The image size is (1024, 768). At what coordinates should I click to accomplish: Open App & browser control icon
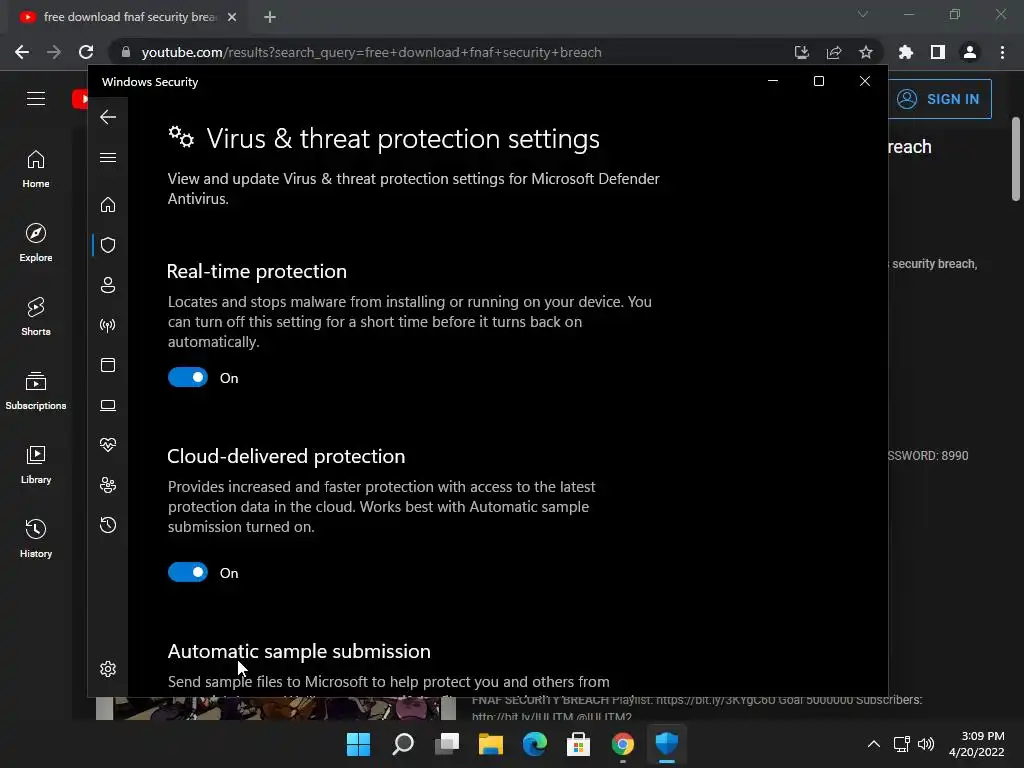coord(108,365)
